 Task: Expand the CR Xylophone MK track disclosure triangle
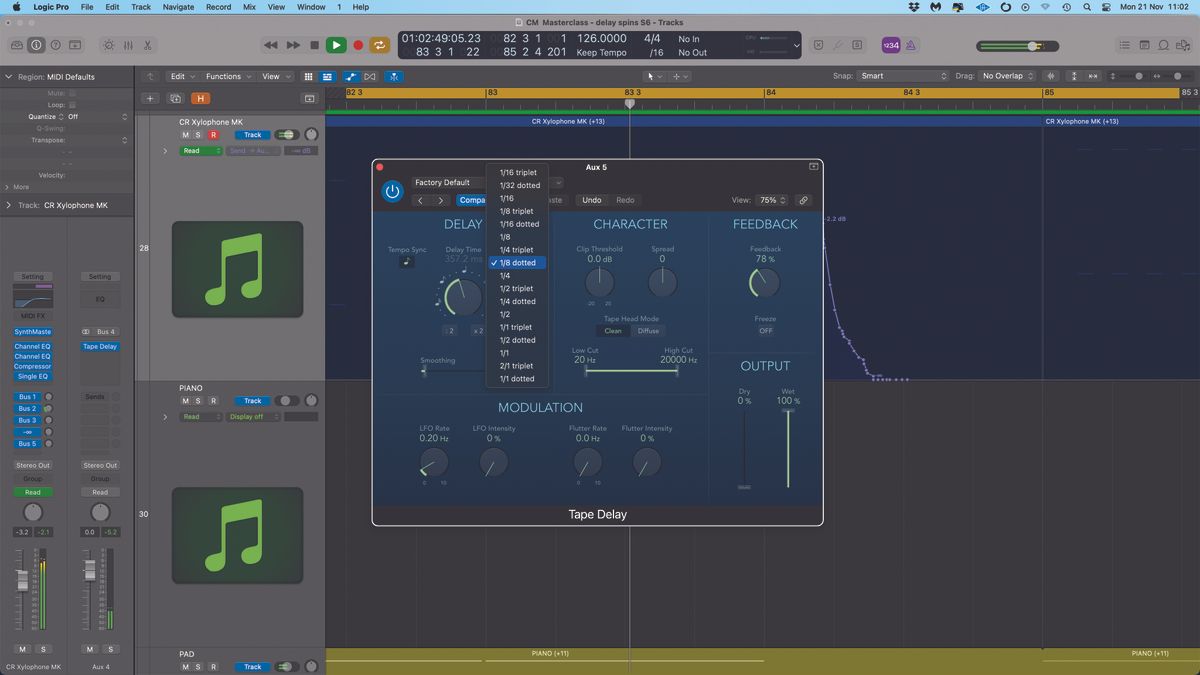point(165,150)
